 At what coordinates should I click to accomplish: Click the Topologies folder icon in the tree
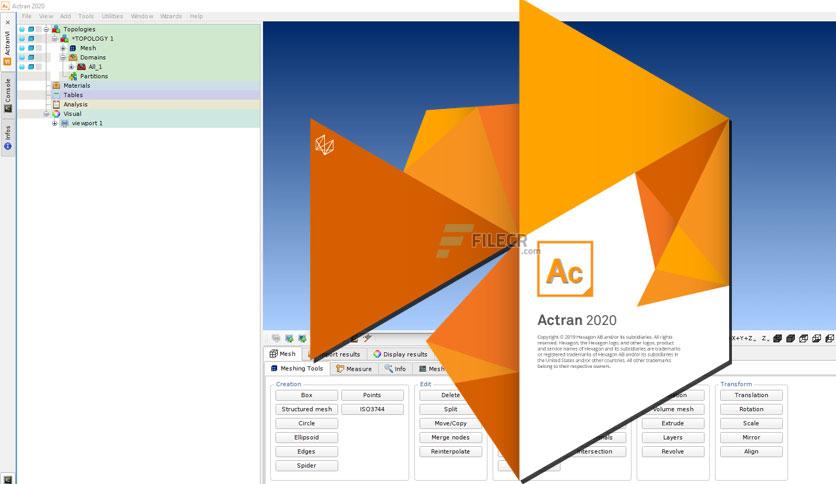(x=55, y=29)
